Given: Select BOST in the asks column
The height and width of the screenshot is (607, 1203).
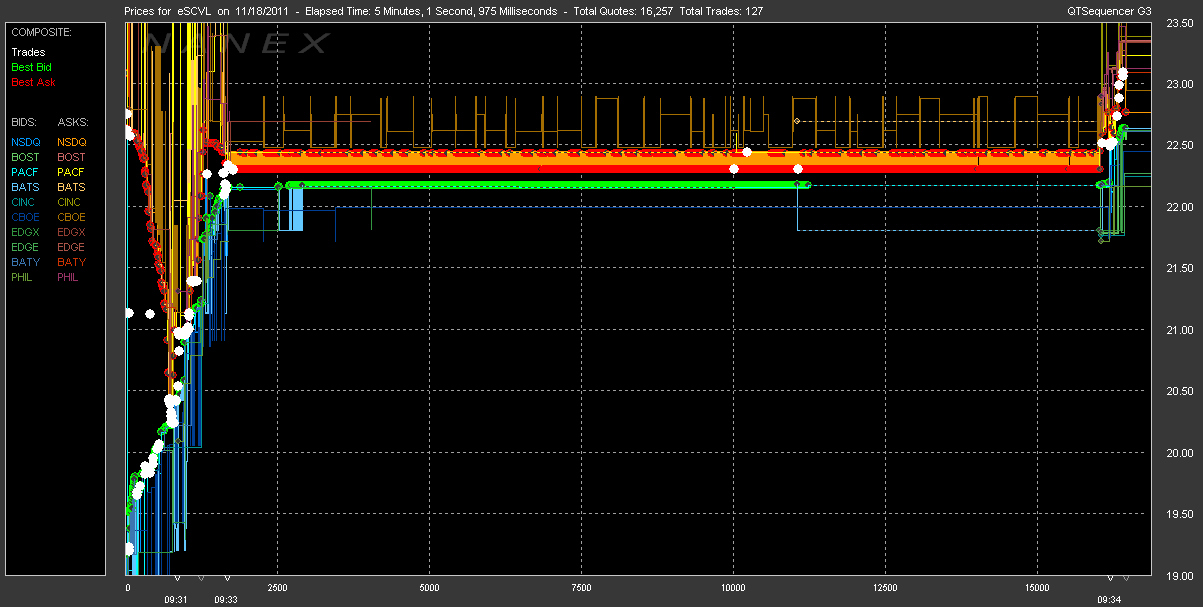Looking at the screenshot, I should click(72, 157).
